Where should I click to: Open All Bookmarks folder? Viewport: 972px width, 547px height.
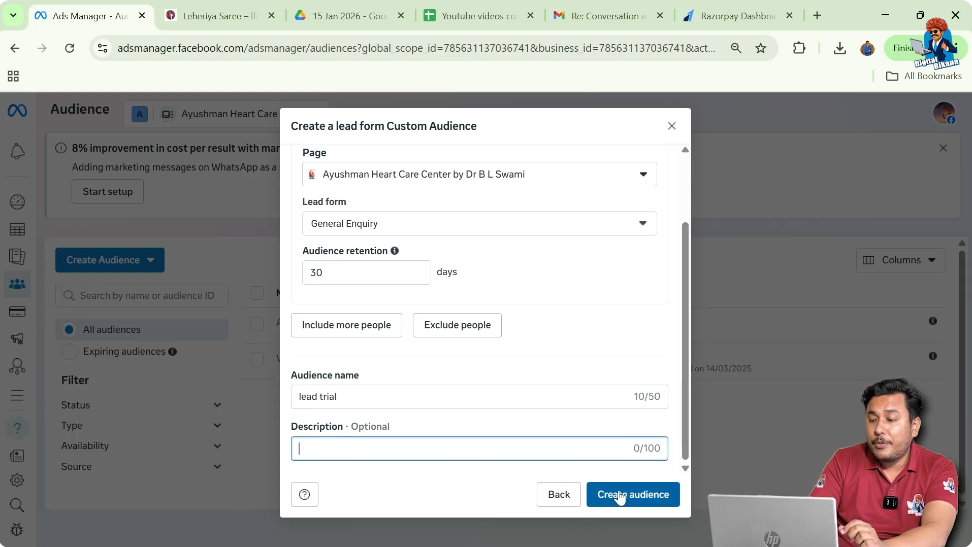click(x=924, y=76)
